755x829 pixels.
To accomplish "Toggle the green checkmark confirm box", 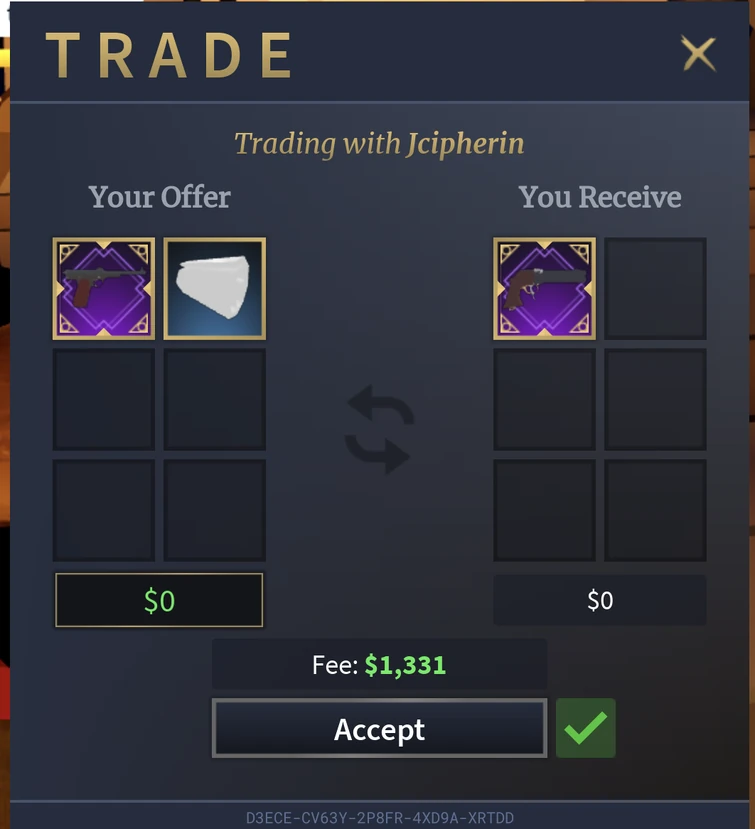I will click(x=586, y=728).
